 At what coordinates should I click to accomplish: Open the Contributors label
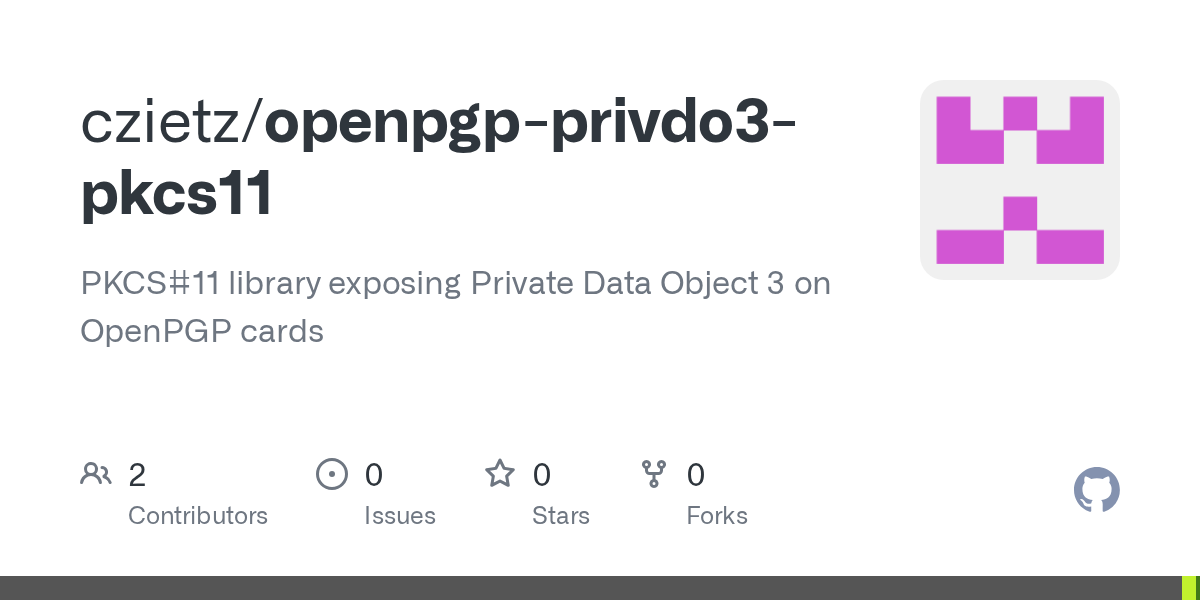click(x=198, y=516)
